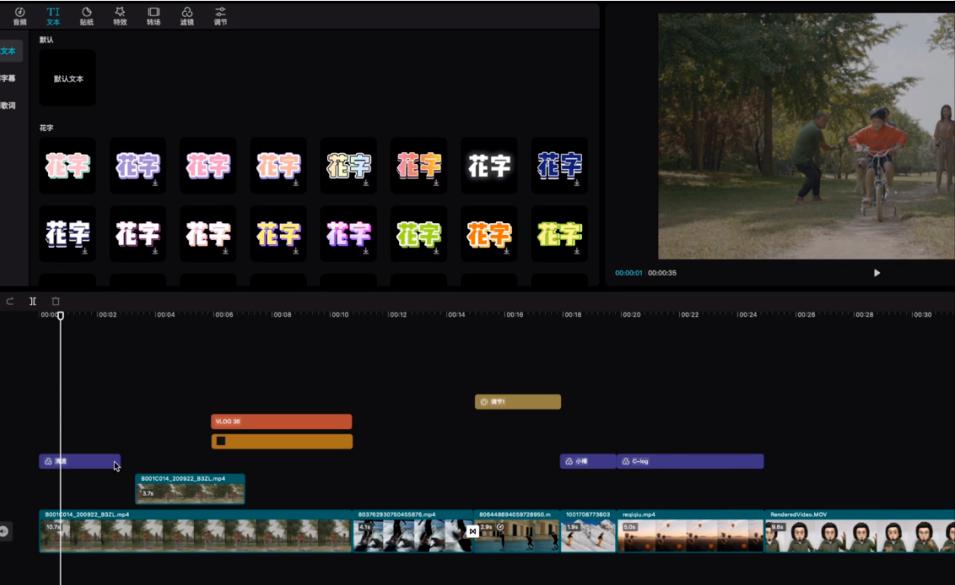This screenshot has width=955, height=585.
Task: Open the 特效 effects panel icon
Action: pos(120,15)
